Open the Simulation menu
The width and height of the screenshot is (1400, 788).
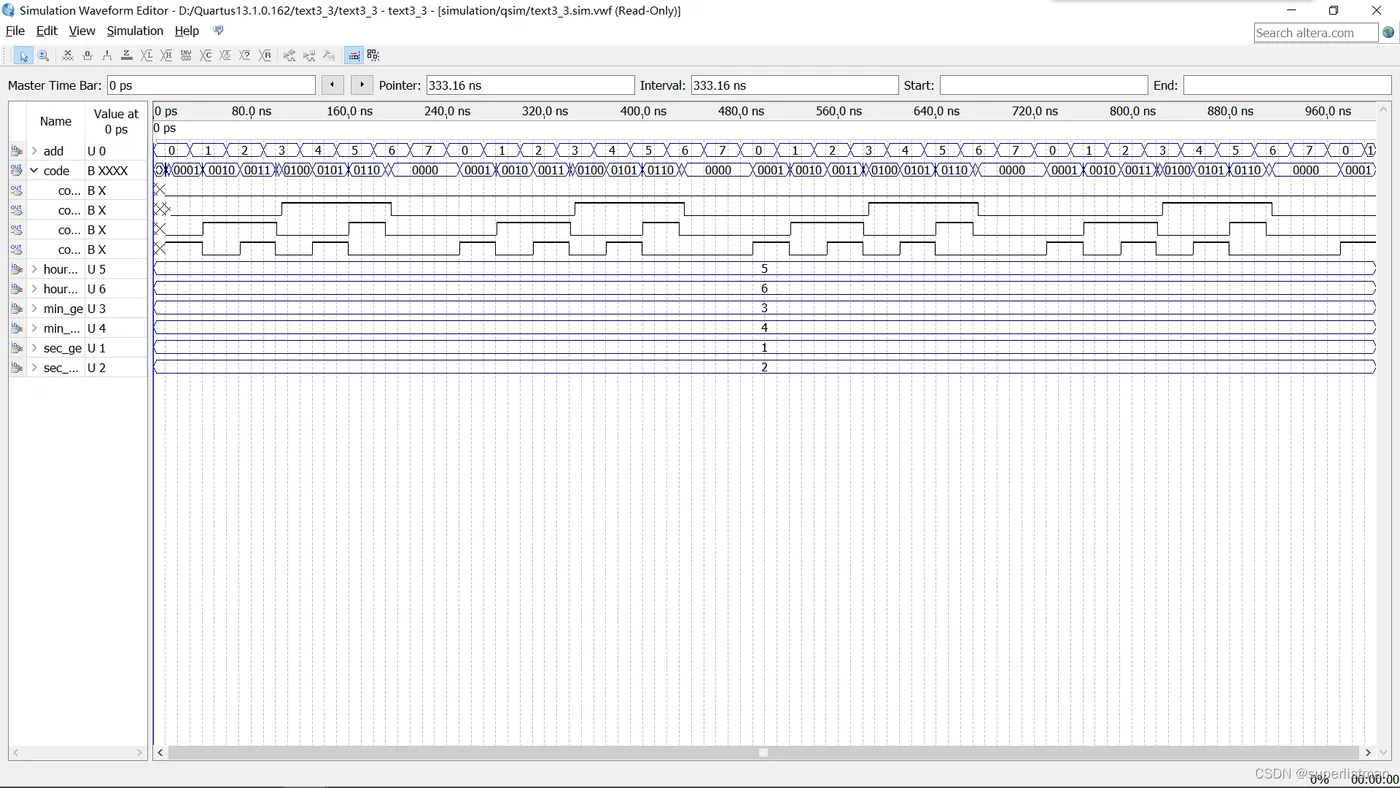135,31
